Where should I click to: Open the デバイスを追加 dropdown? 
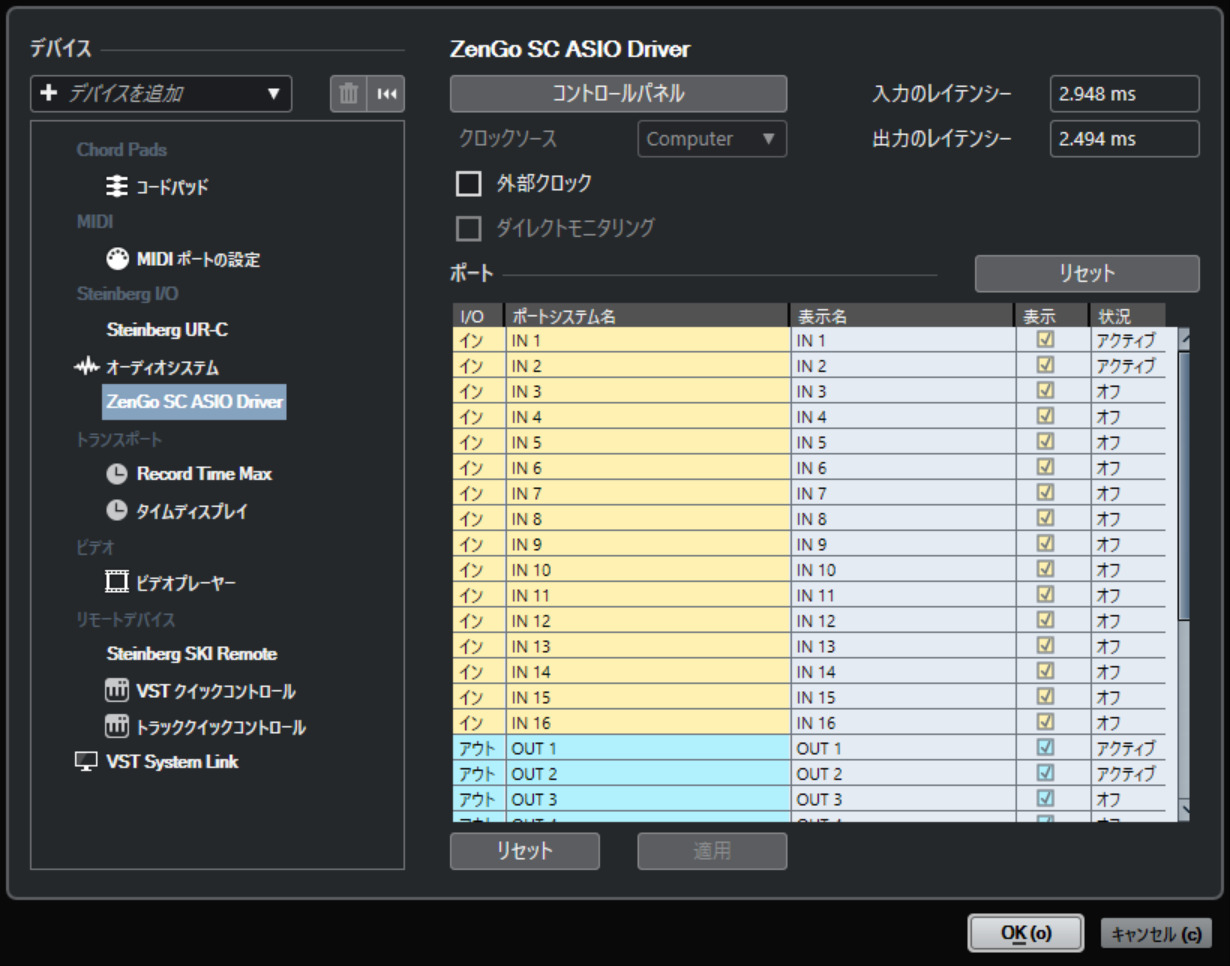pyautogui.click(x=161, y=94)
